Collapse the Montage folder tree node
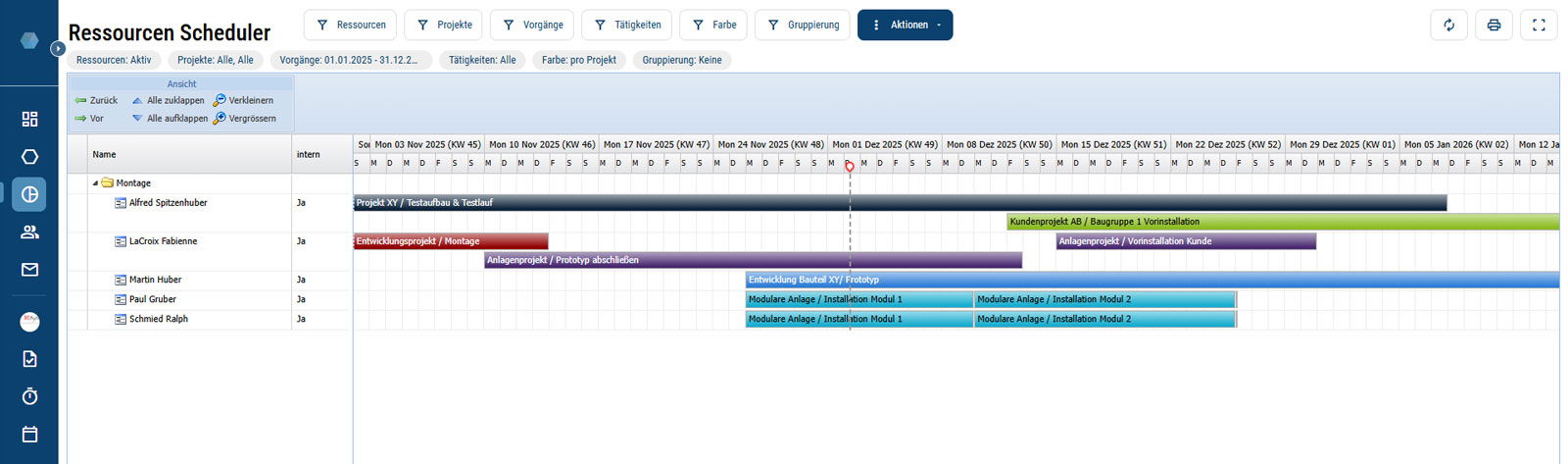The image size is (1568, 464). pyautogui.click(x=96, y=183)
